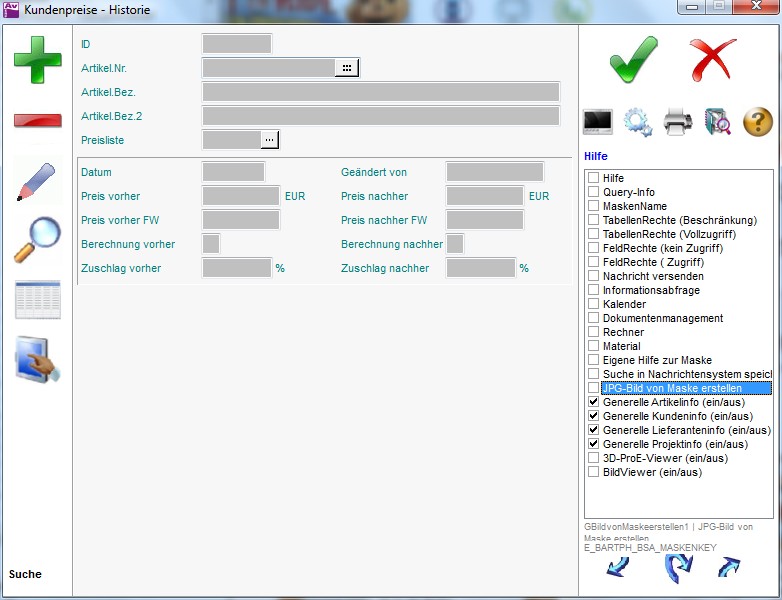
Task: Open the Preisliste selection button
Action: point(270,140)
